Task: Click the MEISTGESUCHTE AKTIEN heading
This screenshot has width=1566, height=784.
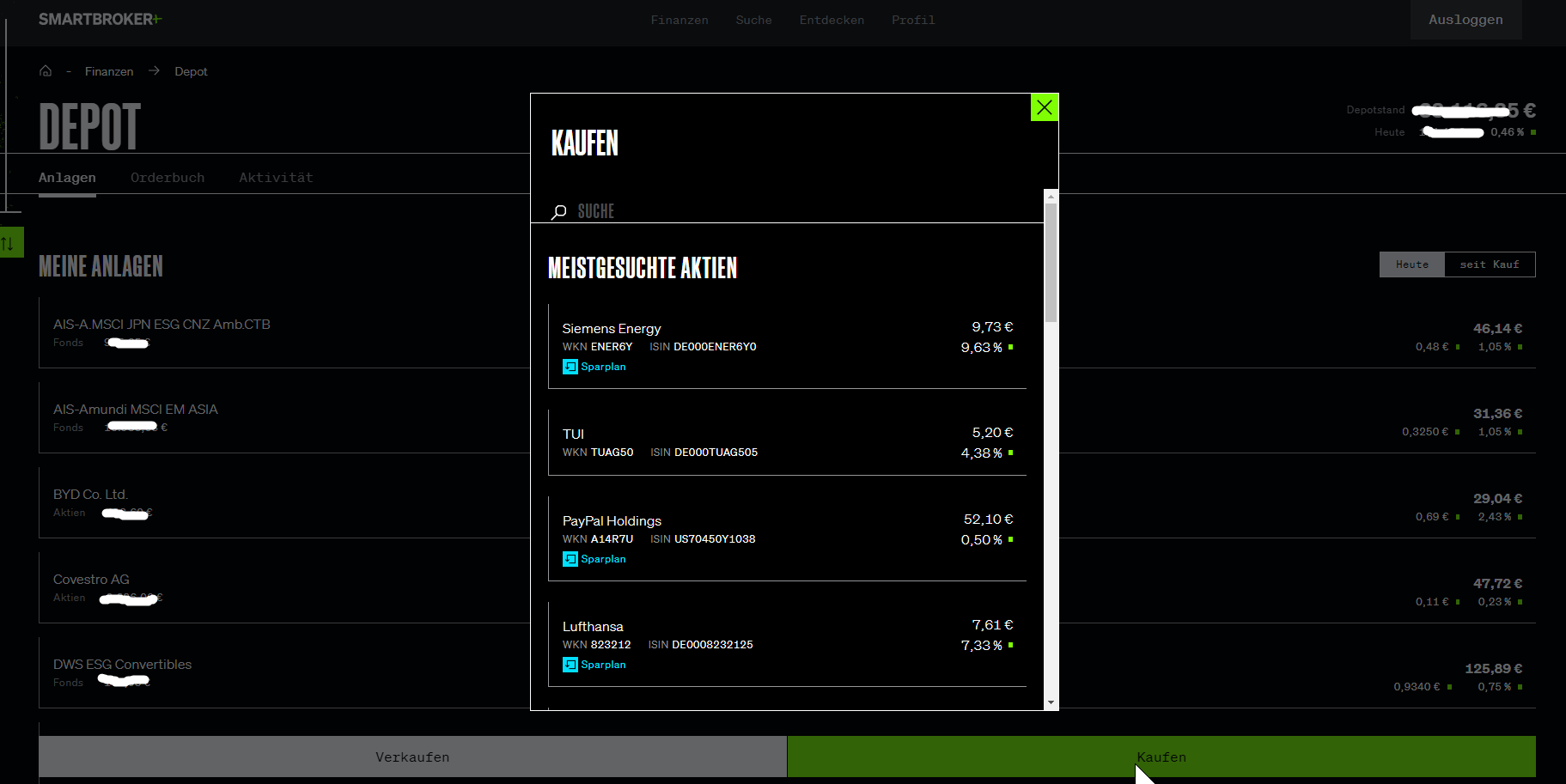Action: [643, 268]
